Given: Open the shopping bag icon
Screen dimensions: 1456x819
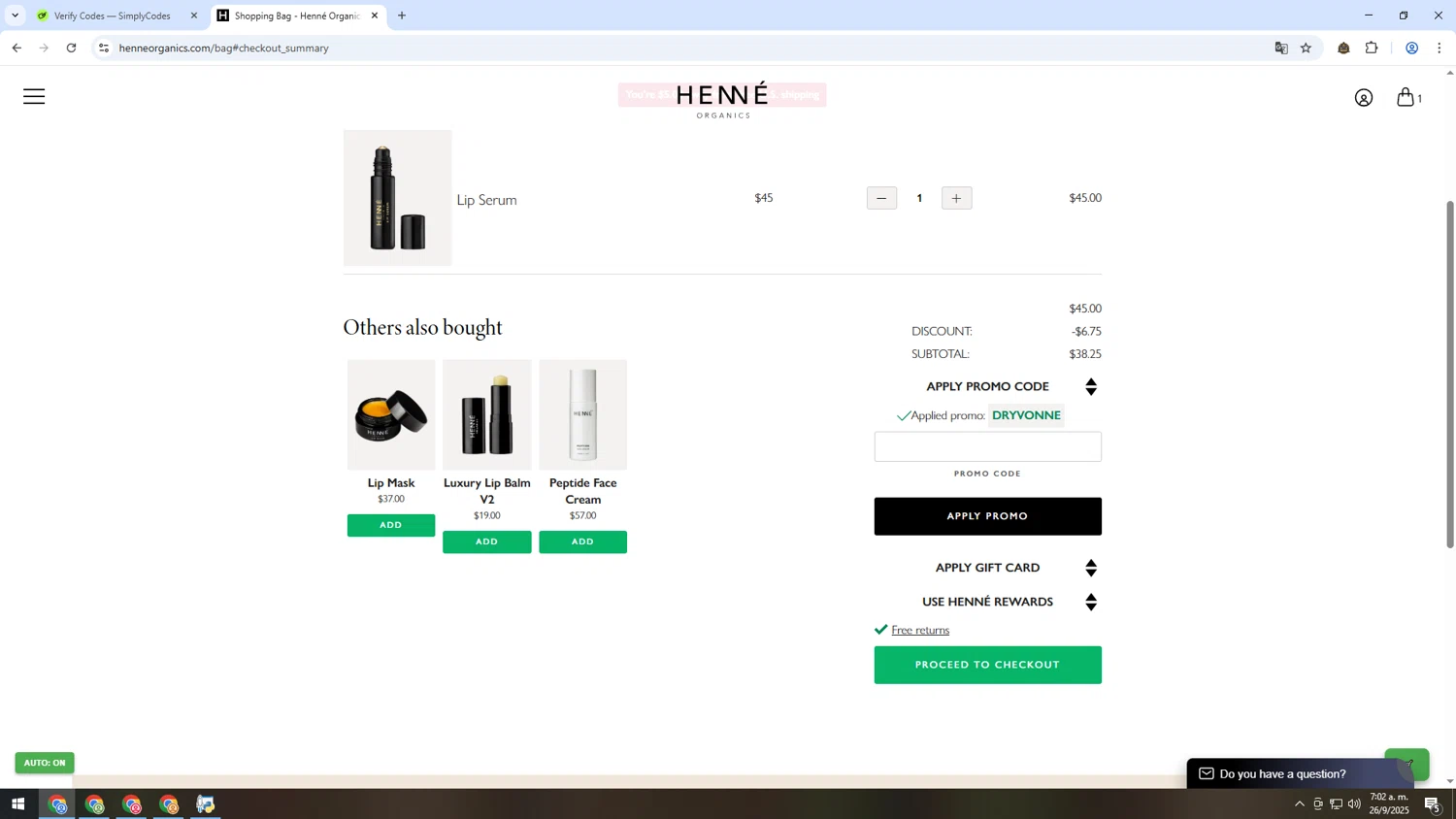Looking at the screenshot, I should tap(1406, 97).
